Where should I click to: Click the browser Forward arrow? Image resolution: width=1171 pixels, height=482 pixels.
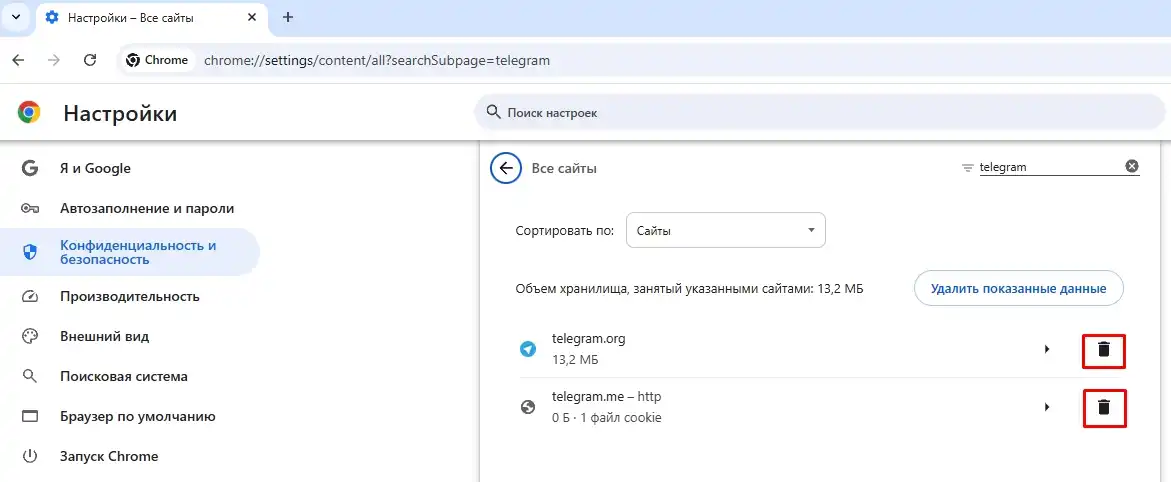click(54, 61)
